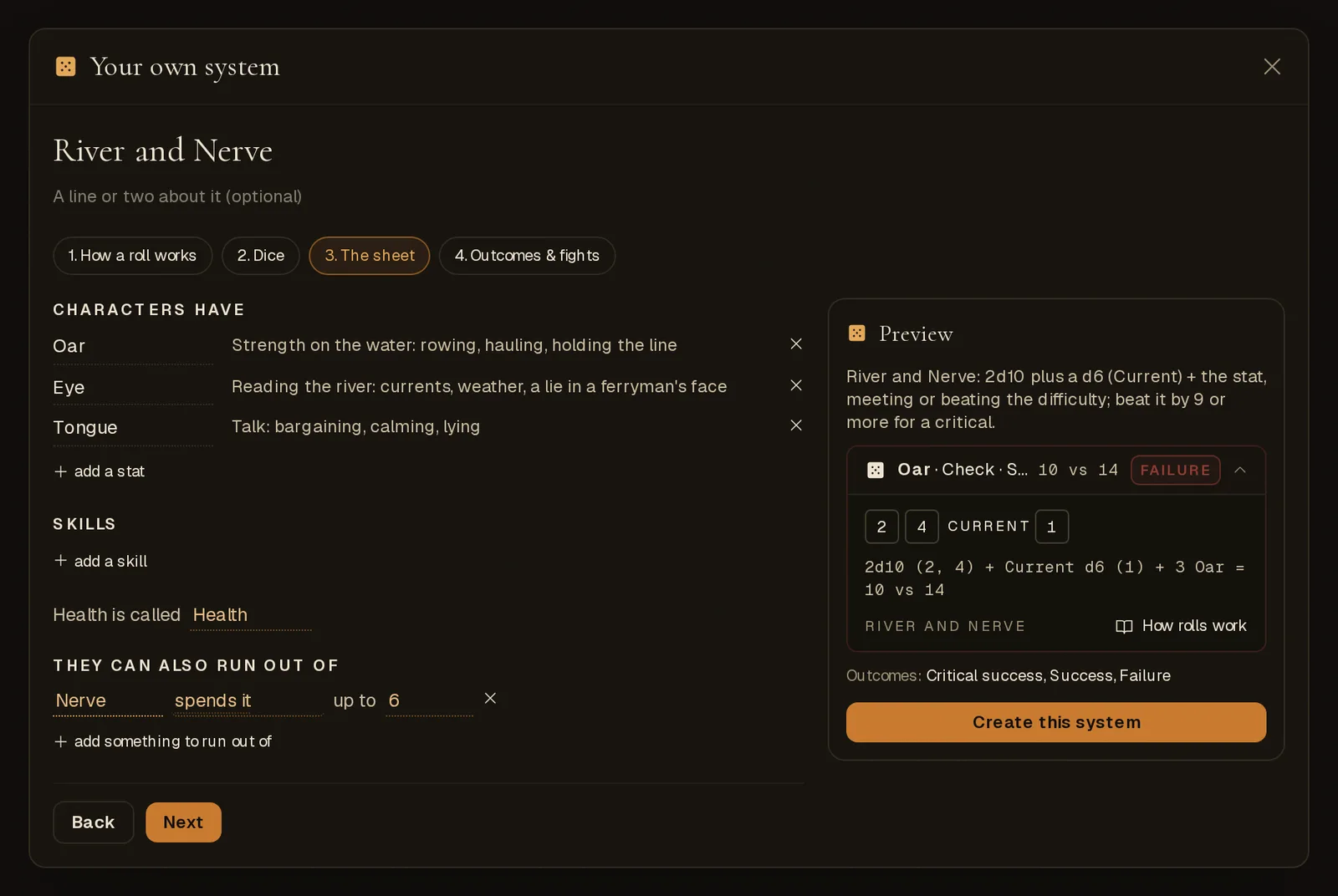Select The sheet tab
The image size is (1338, 896).
click(370, 256)
